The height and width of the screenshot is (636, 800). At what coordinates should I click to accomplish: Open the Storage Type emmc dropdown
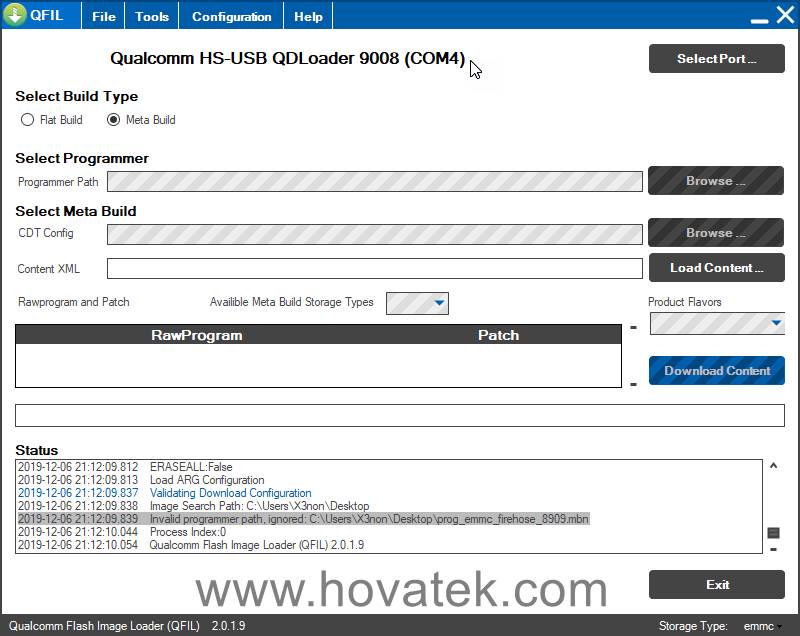coord(763,626)
